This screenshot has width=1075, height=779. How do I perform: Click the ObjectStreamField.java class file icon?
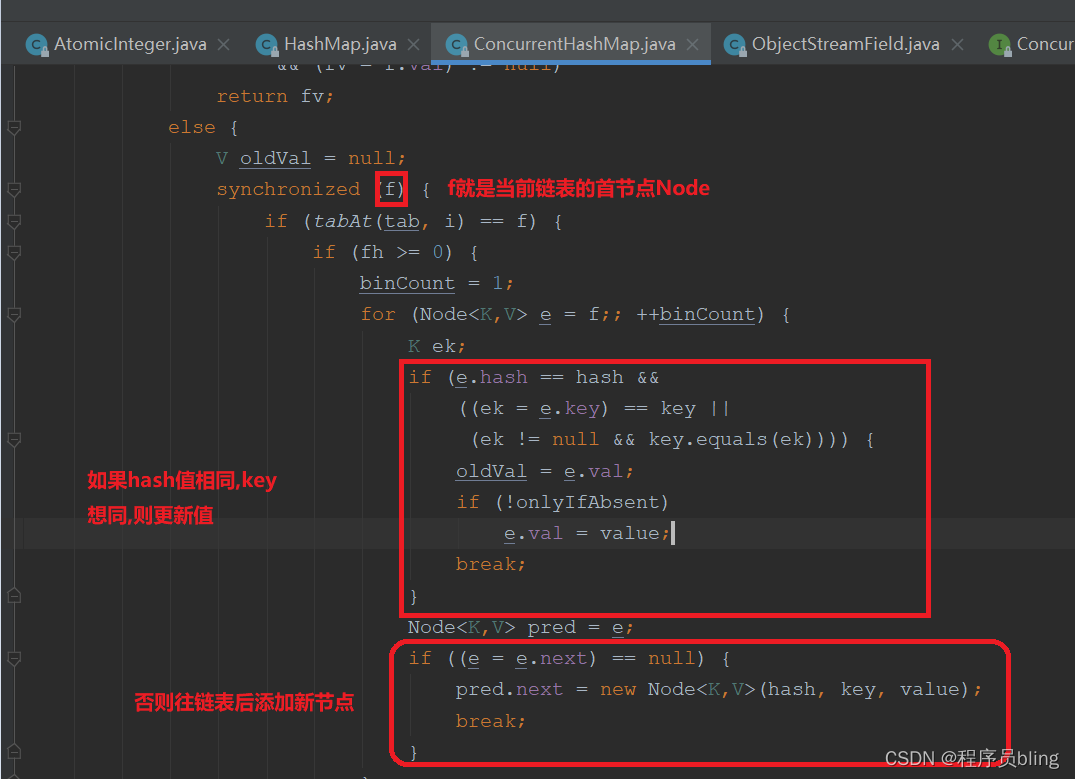(x=735, y=45)
